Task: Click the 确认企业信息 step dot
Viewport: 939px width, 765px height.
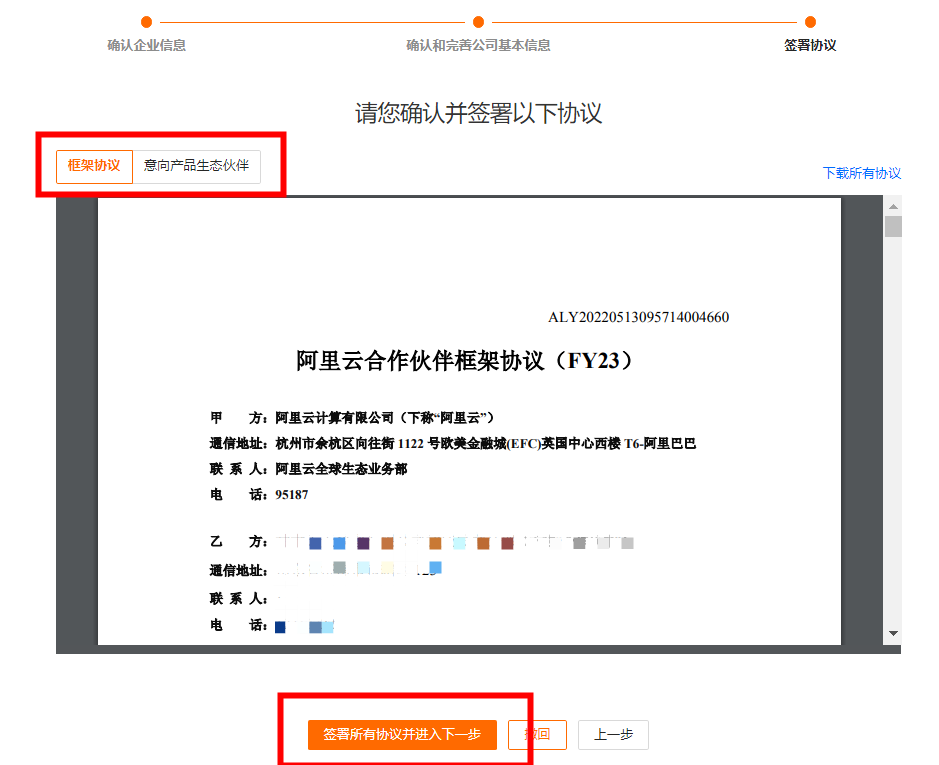Action: click(146, 22)
